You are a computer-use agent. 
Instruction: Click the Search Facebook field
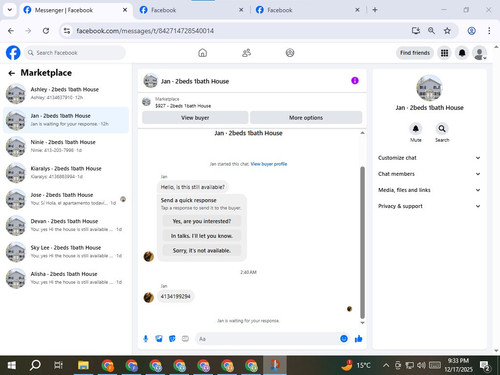[75, 53]
